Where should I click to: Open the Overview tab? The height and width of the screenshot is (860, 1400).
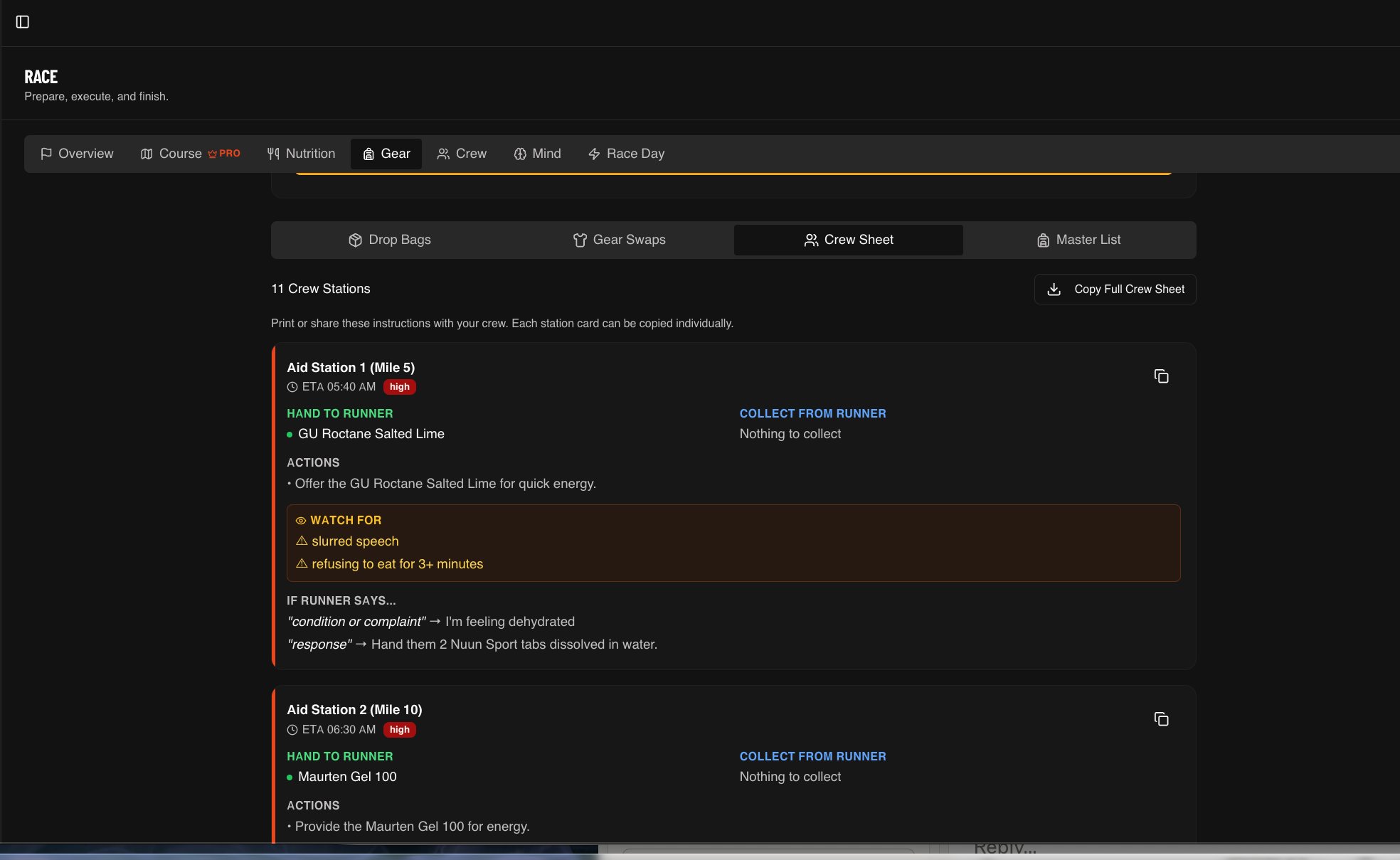pos(77,154)
